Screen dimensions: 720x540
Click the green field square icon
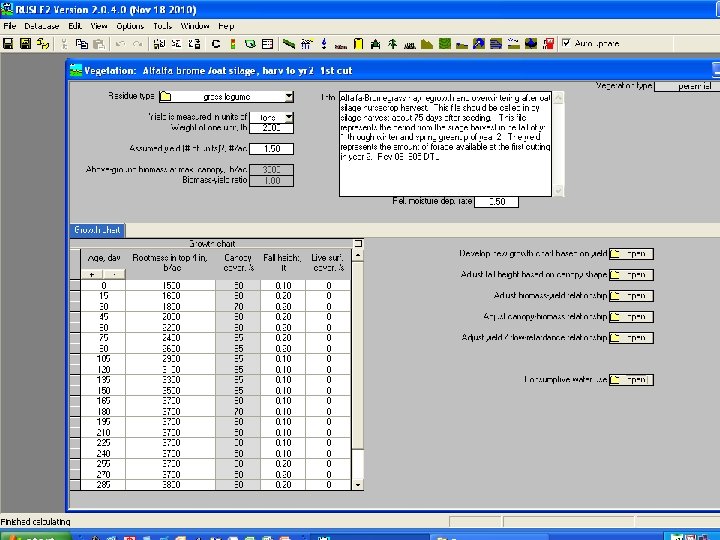444,44
